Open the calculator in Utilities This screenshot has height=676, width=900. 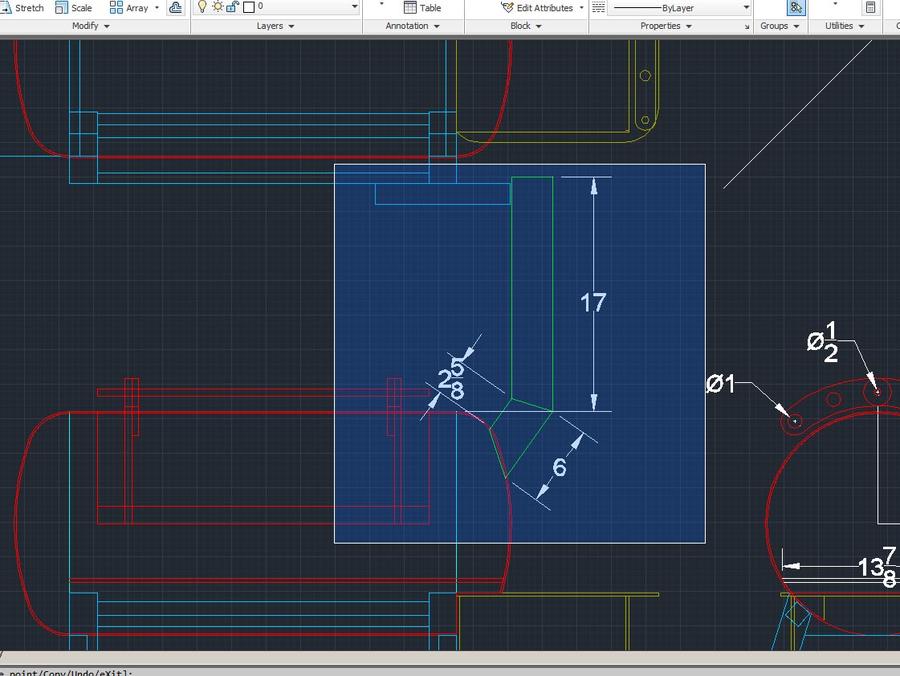coord(870,7)
